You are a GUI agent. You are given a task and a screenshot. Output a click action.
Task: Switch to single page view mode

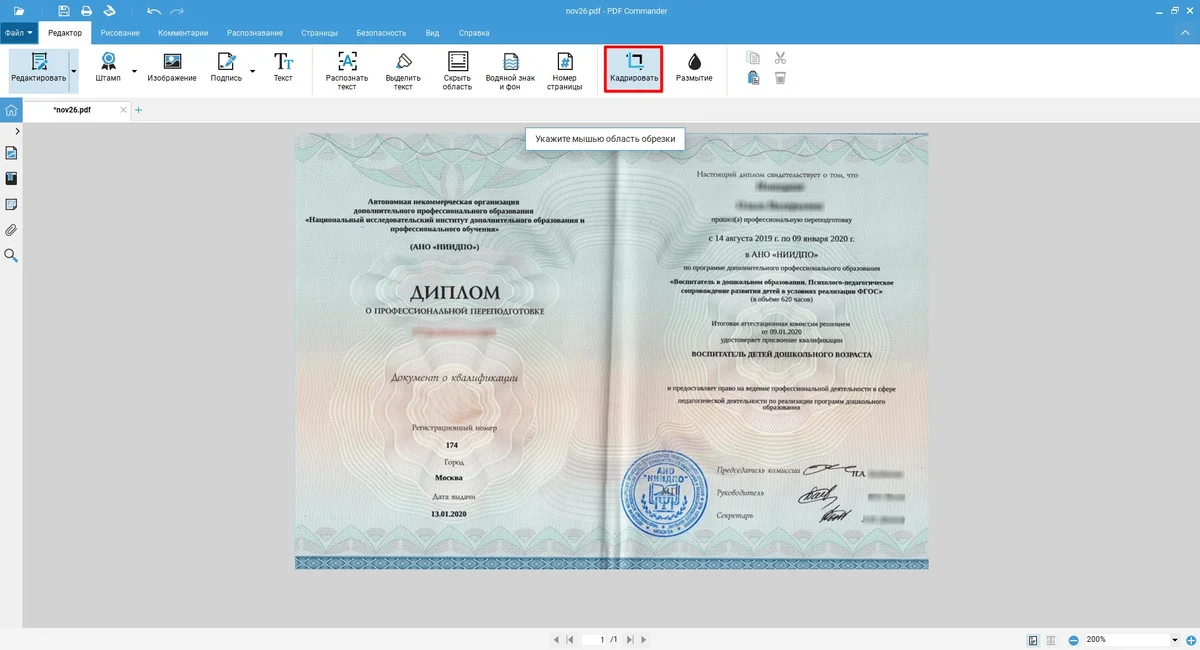(1033, 639)
